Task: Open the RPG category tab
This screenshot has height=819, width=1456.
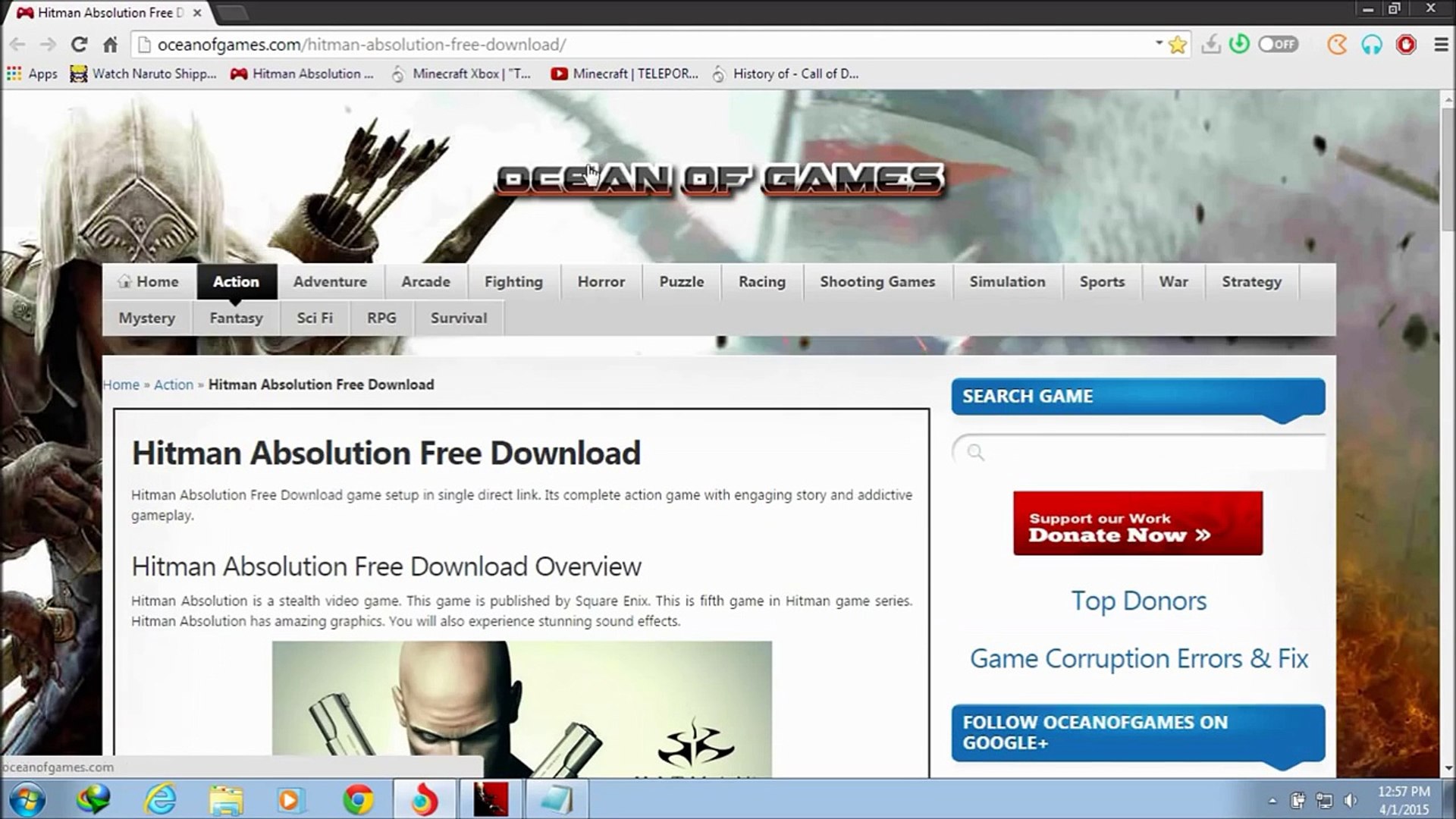Action: pos(381,318)
